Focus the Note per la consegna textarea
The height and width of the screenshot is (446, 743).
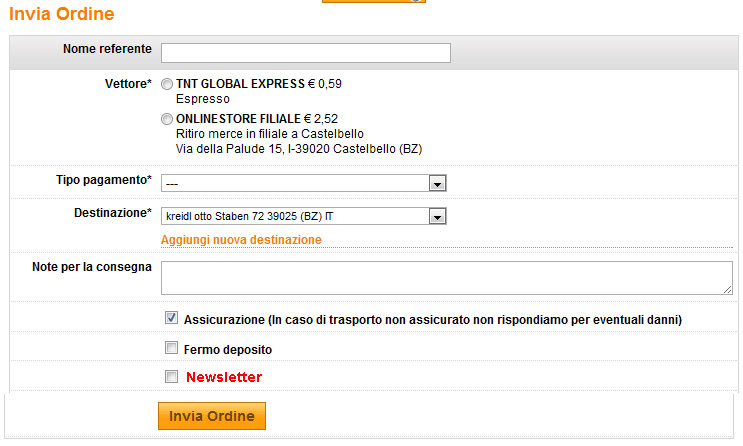(x=446, y=277)
